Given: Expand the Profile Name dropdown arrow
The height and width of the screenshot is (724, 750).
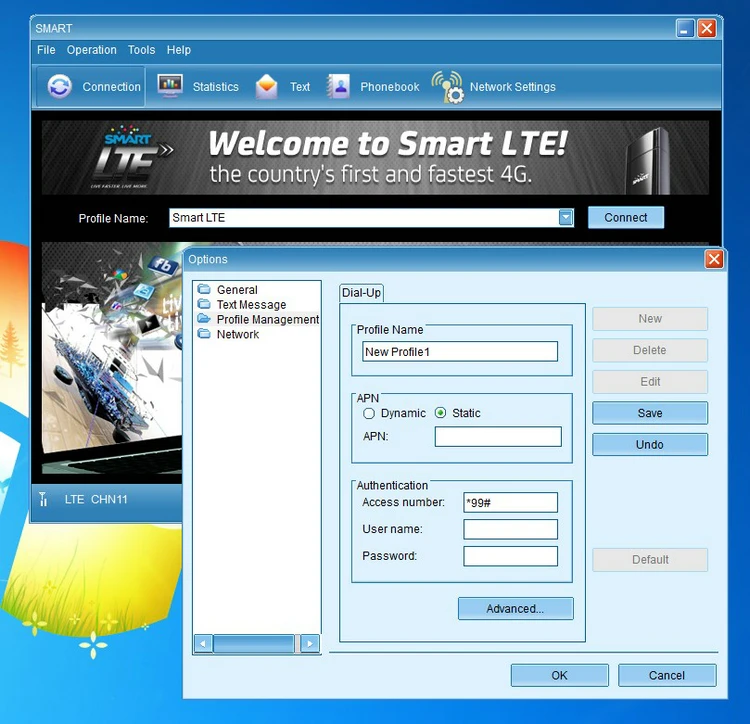Looking at the screenshot, I should pos(566,218).
